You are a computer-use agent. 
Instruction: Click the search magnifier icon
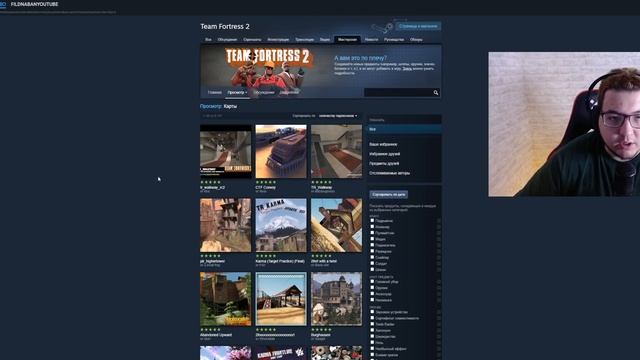point(436,93)
